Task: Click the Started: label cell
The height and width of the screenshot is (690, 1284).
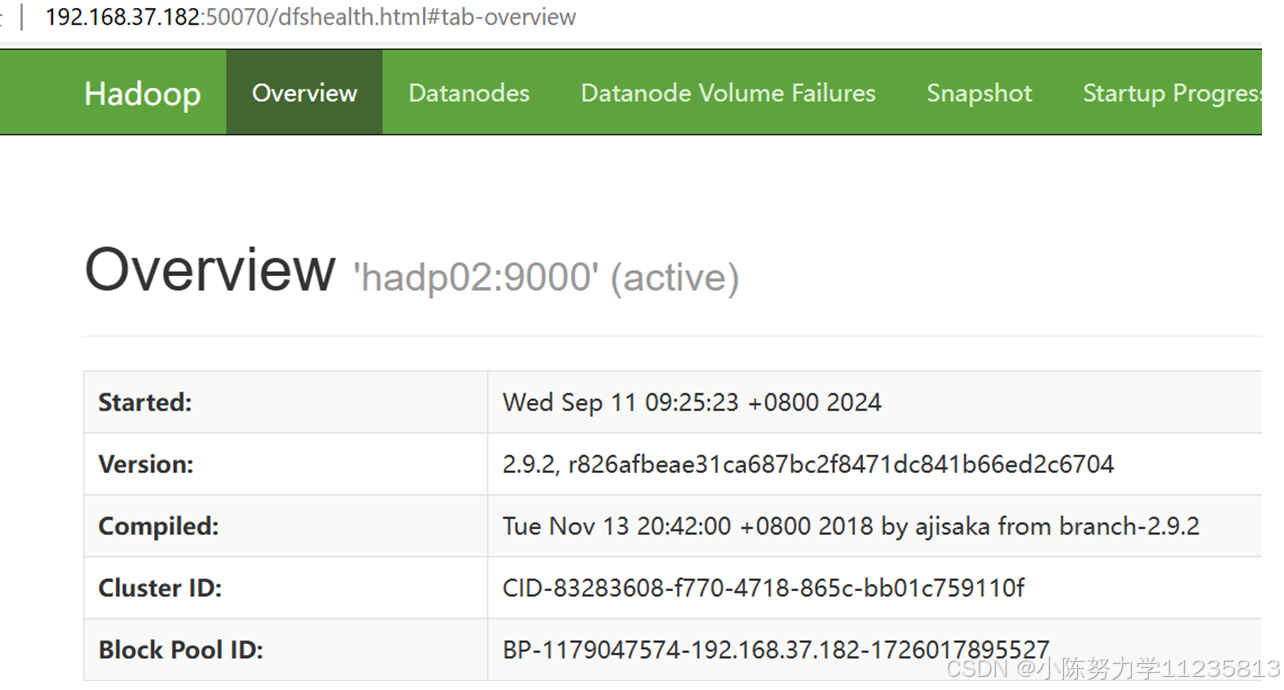Action: click(x=286, y=402)
